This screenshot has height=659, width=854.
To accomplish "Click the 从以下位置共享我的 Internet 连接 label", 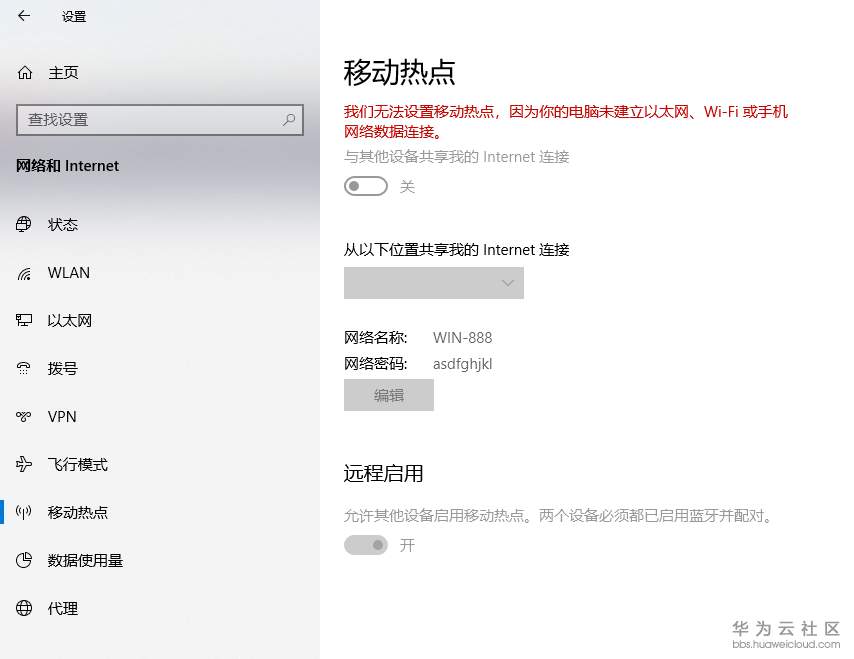I will 456,250.
